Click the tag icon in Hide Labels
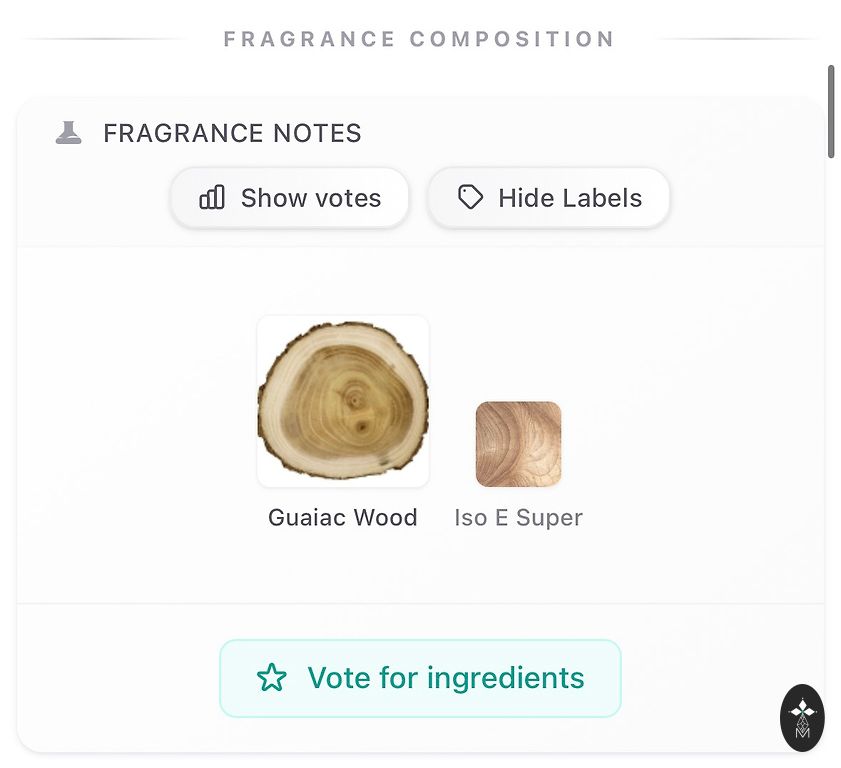The width and height of the screenshot is (841, 768). coord(470,198)
